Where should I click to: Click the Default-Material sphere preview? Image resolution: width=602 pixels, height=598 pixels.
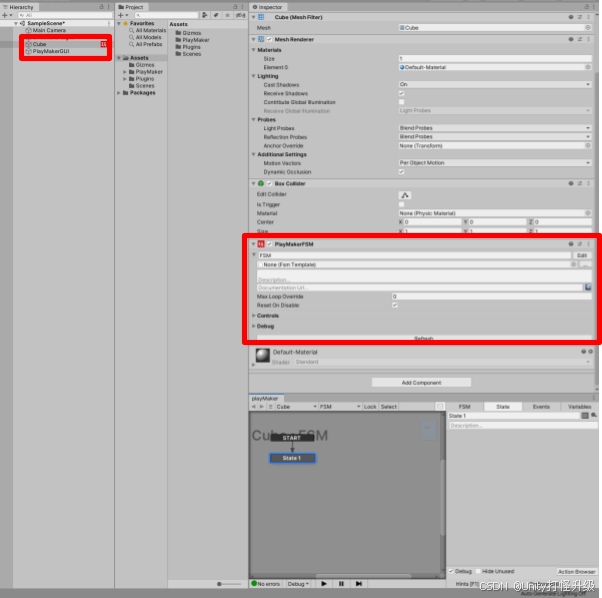point(263,355)
